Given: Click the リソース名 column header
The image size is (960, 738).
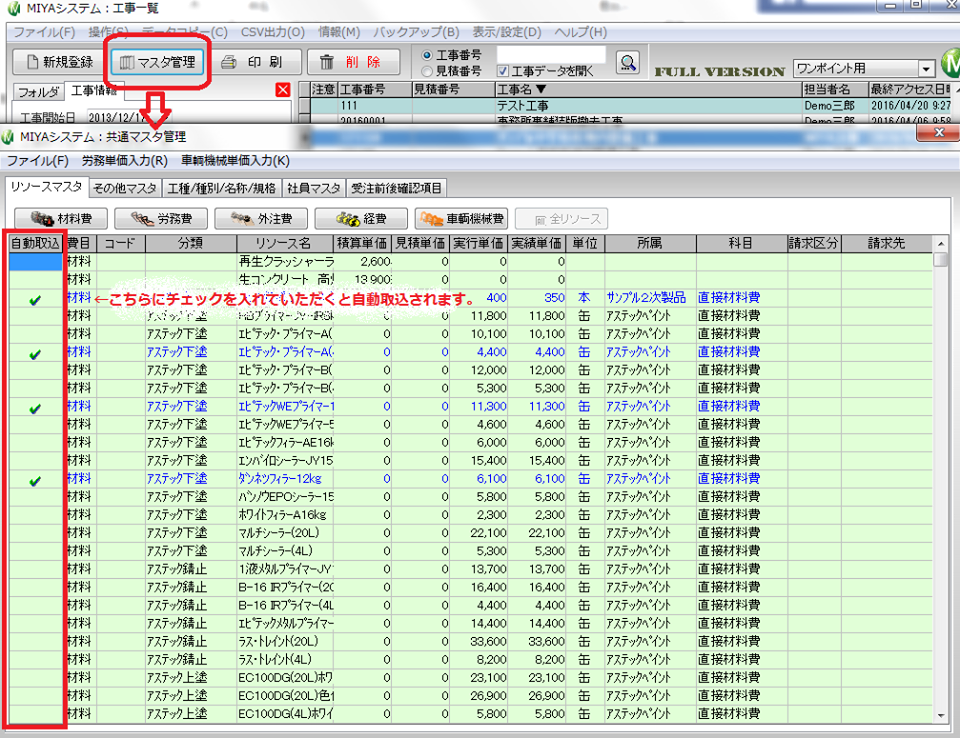Looking at the screenshot, I should 285,243.
